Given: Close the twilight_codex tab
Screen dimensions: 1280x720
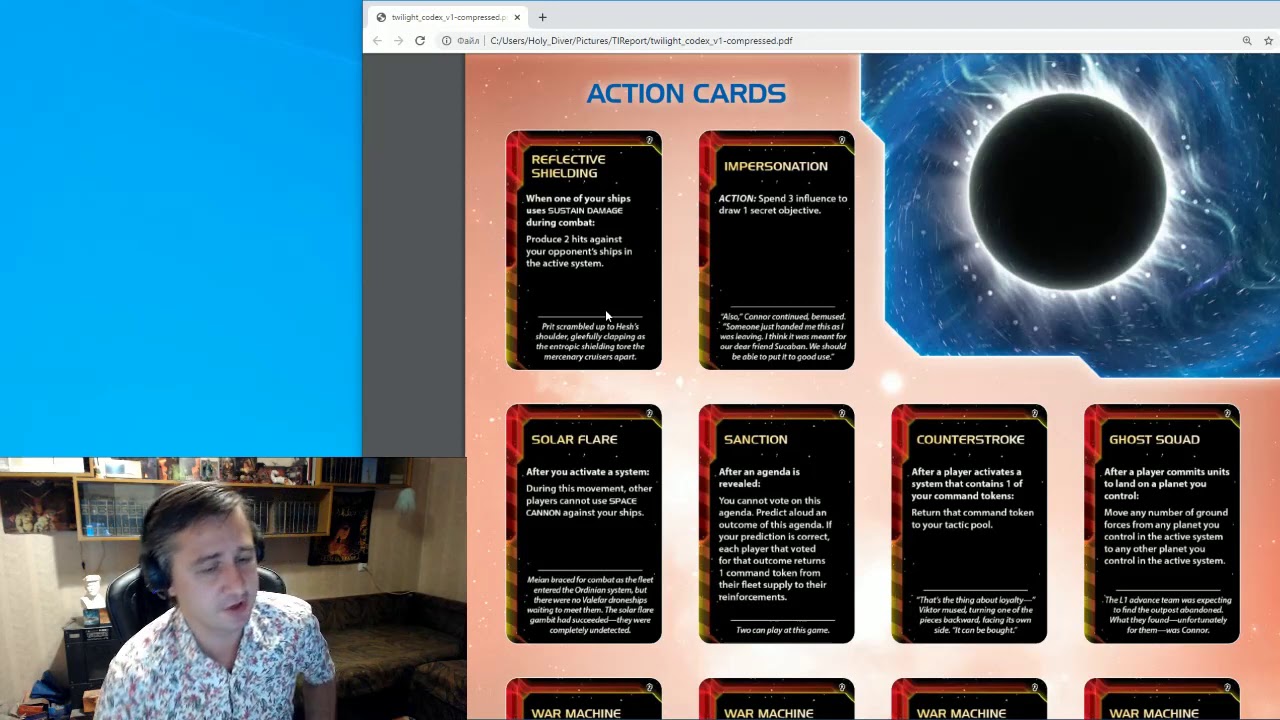Looking at the screenshot, I should pos(517,17).
